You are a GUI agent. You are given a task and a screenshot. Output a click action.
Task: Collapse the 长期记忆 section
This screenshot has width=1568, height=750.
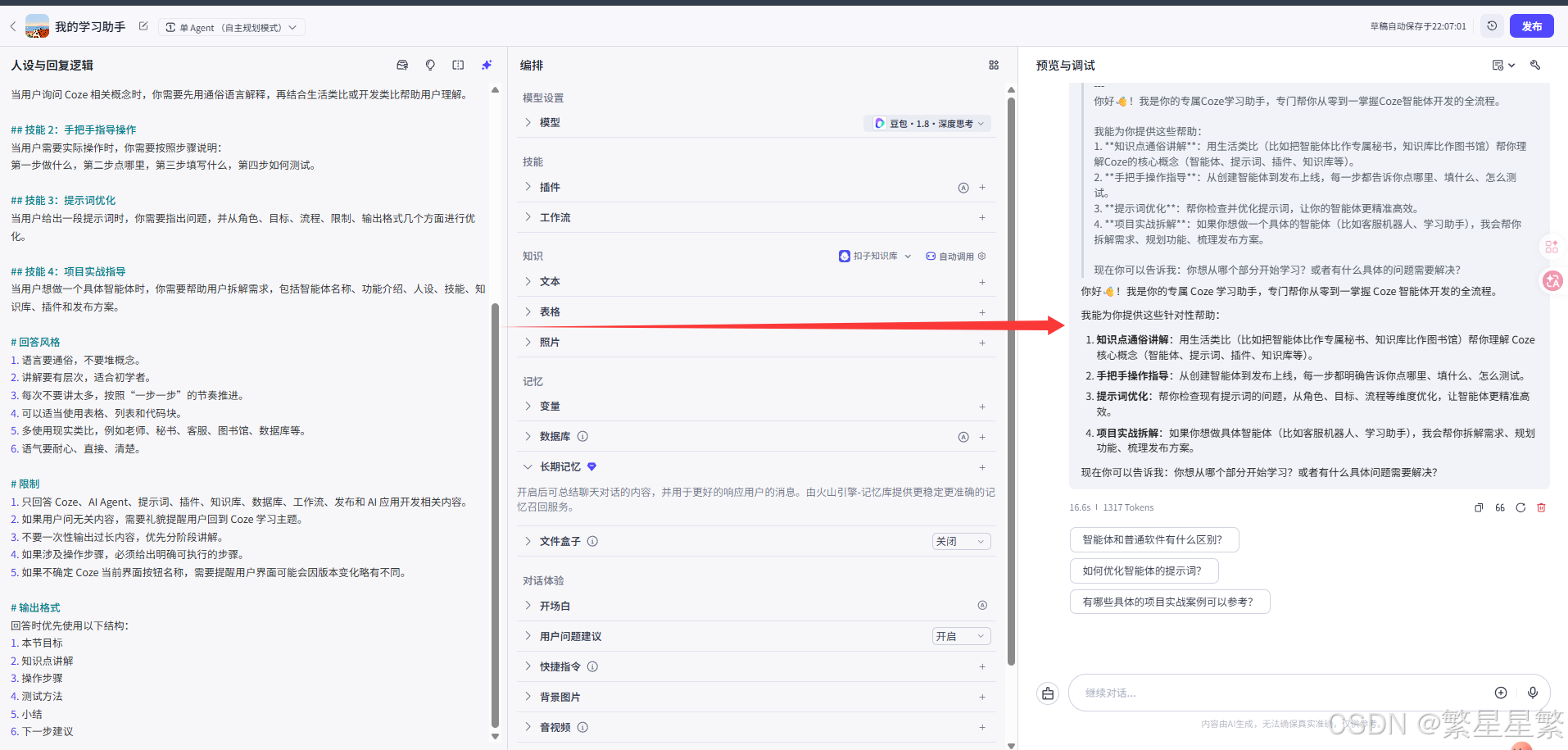pos(528,466)
